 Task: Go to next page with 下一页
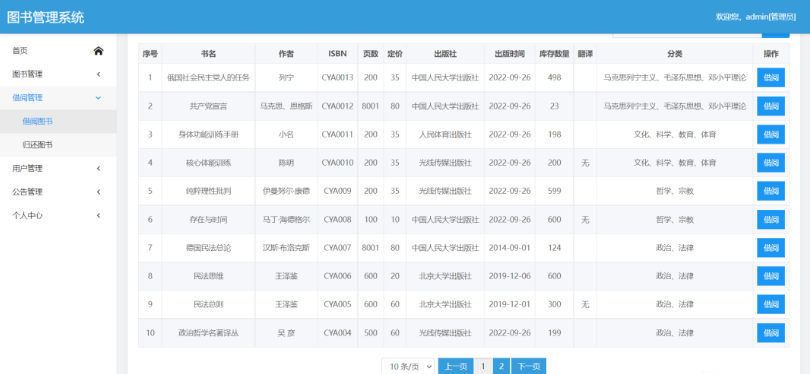(528, 366)
